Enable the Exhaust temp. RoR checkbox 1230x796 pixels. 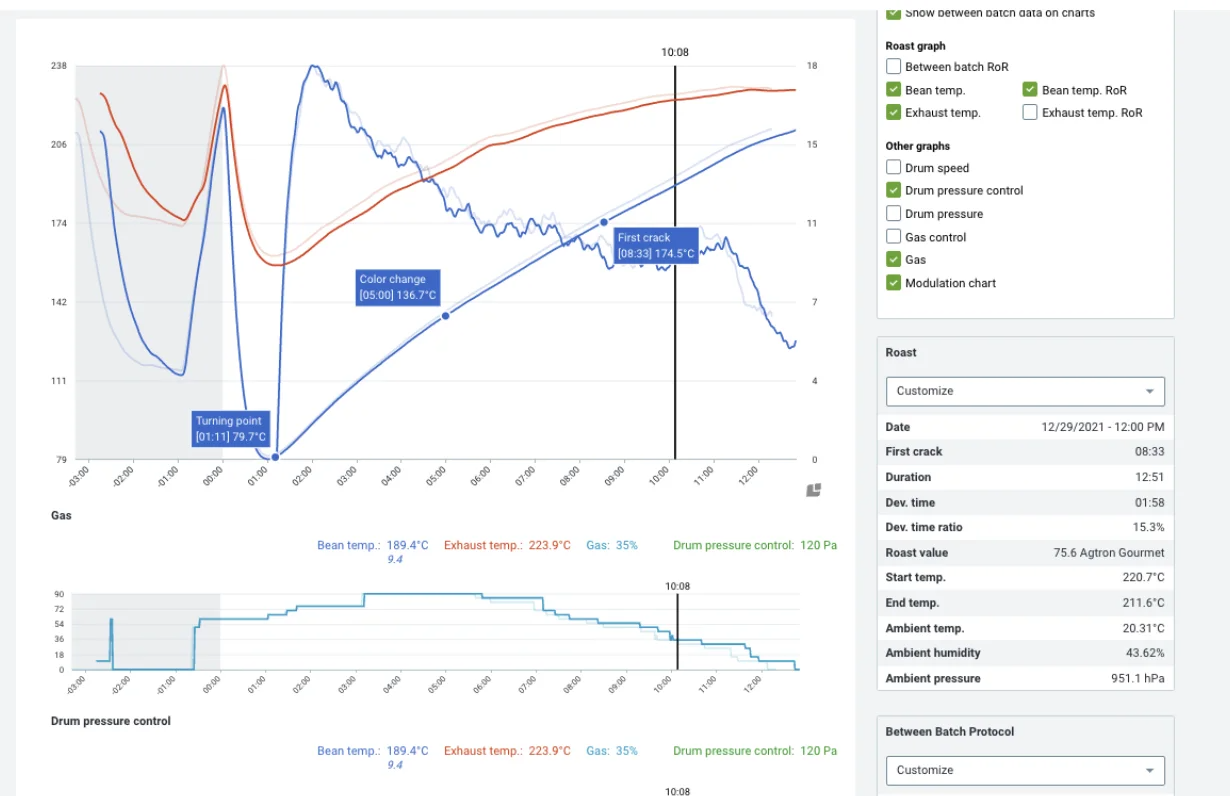click(x=1030, y=113)
